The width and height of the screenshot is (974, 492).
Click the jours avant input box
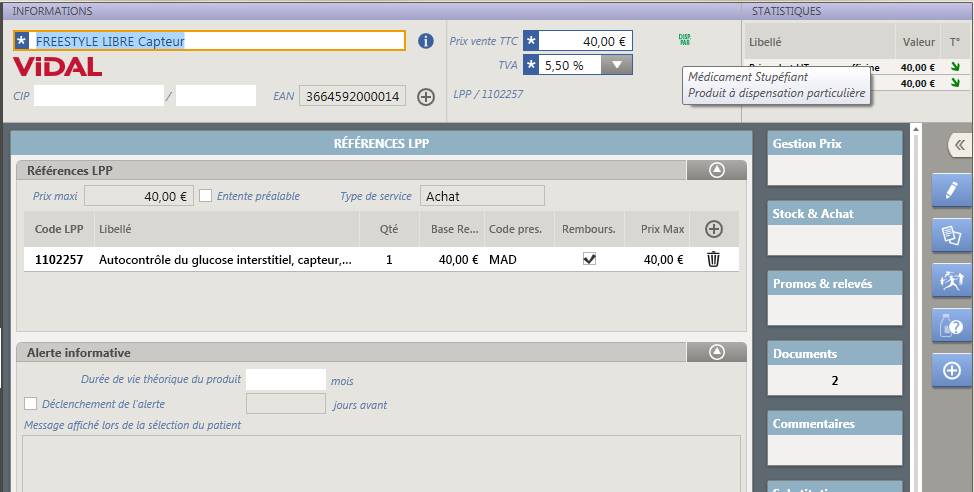coord(286,404)
